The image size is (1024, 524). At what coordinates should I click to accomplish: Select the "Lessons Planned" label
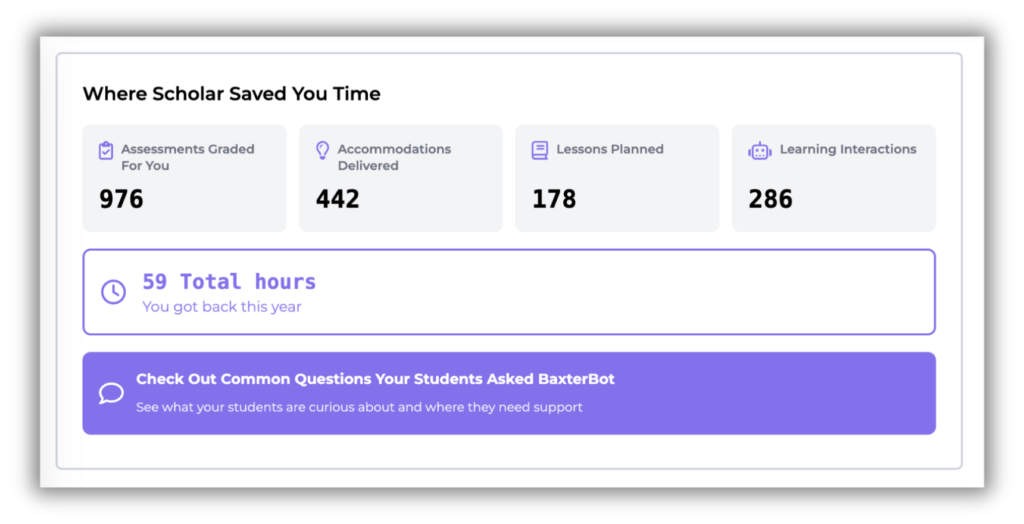point(610,149)
